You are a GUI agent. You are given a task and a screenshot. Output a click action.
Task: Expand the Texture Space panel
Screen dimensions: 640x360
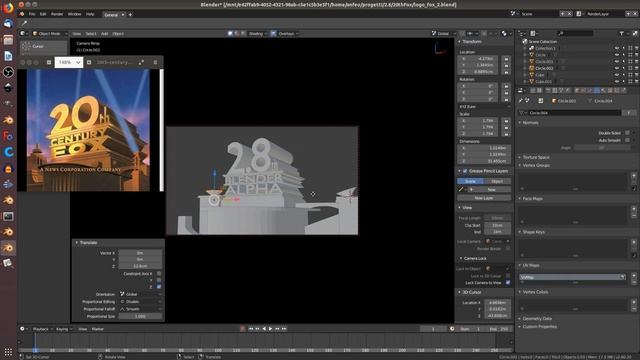[536, 157]
